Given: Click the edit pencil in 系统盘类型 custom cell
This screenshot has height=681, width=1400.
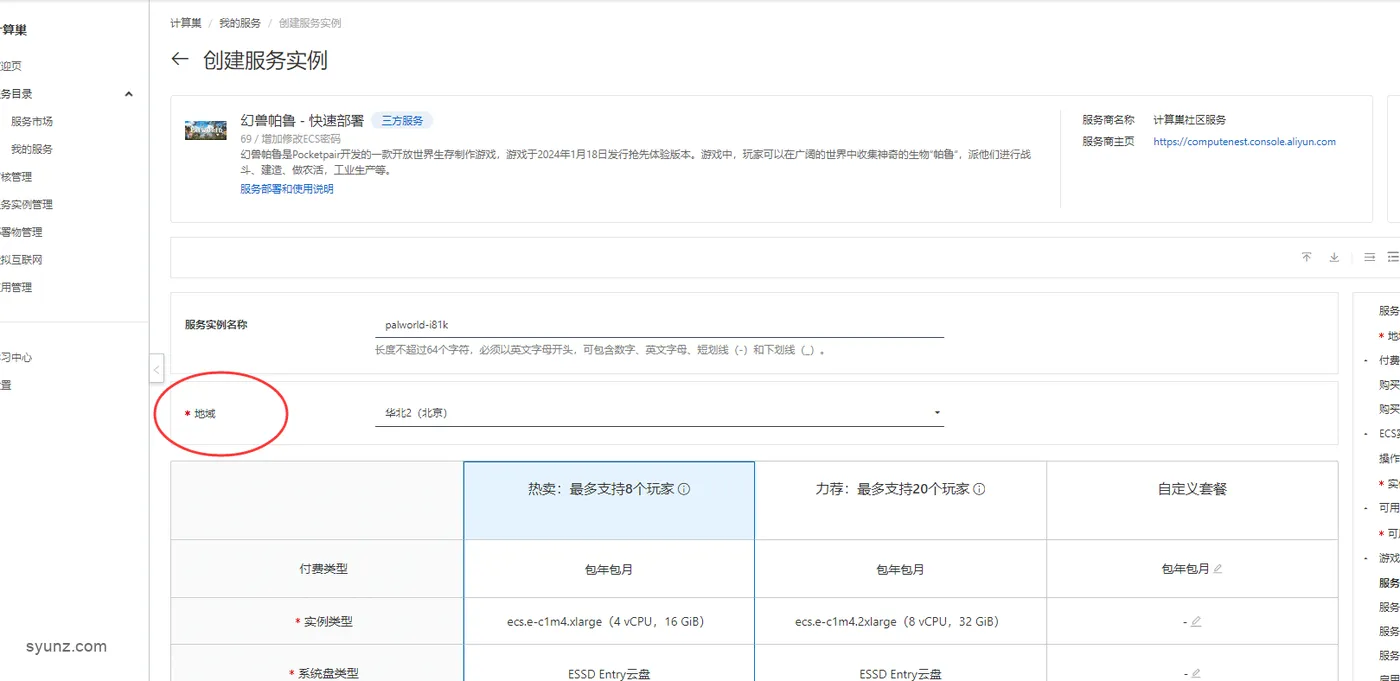Looking at the screenshot, I should (1196, 673).
